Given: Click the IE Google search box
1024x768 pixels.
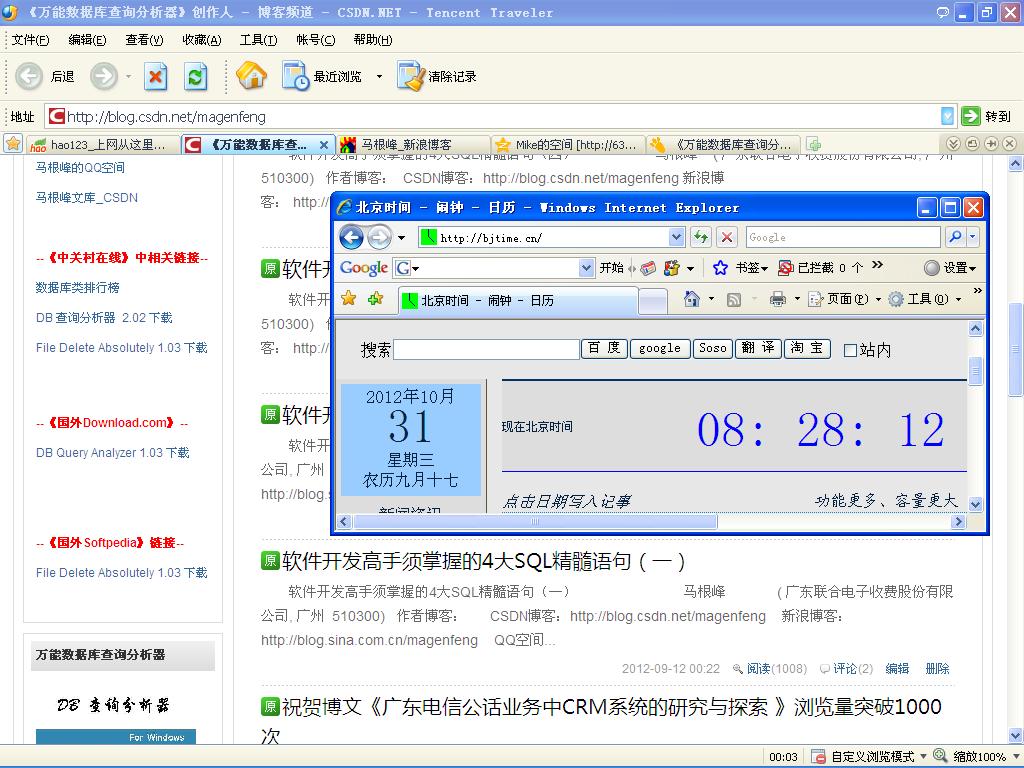Looking at the screenshot, I should pyautogui.click(x=842, y=237).
